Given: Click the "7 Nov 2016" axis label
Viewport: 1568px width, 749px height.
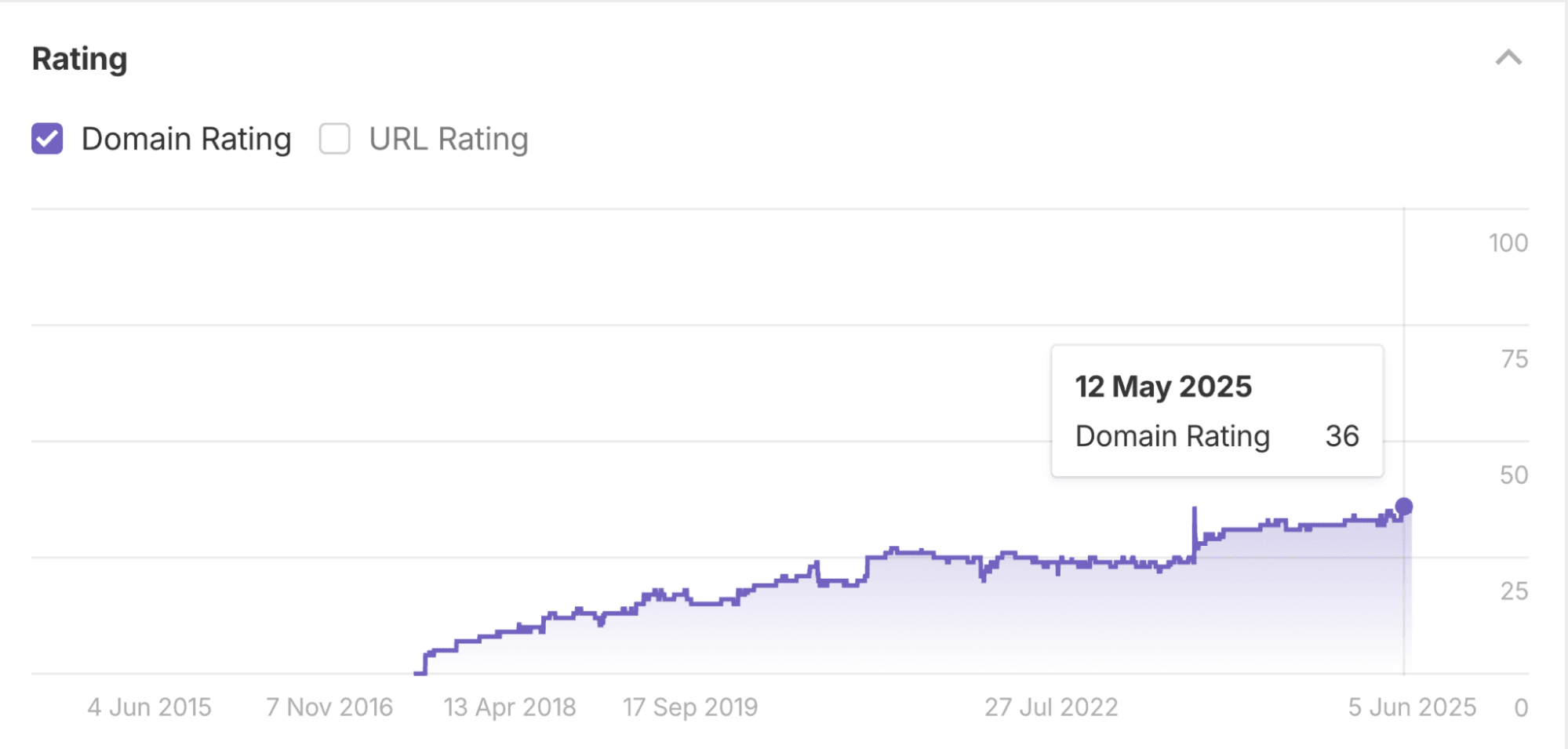Looking at the screenshot, I should (x=329, y=707).
